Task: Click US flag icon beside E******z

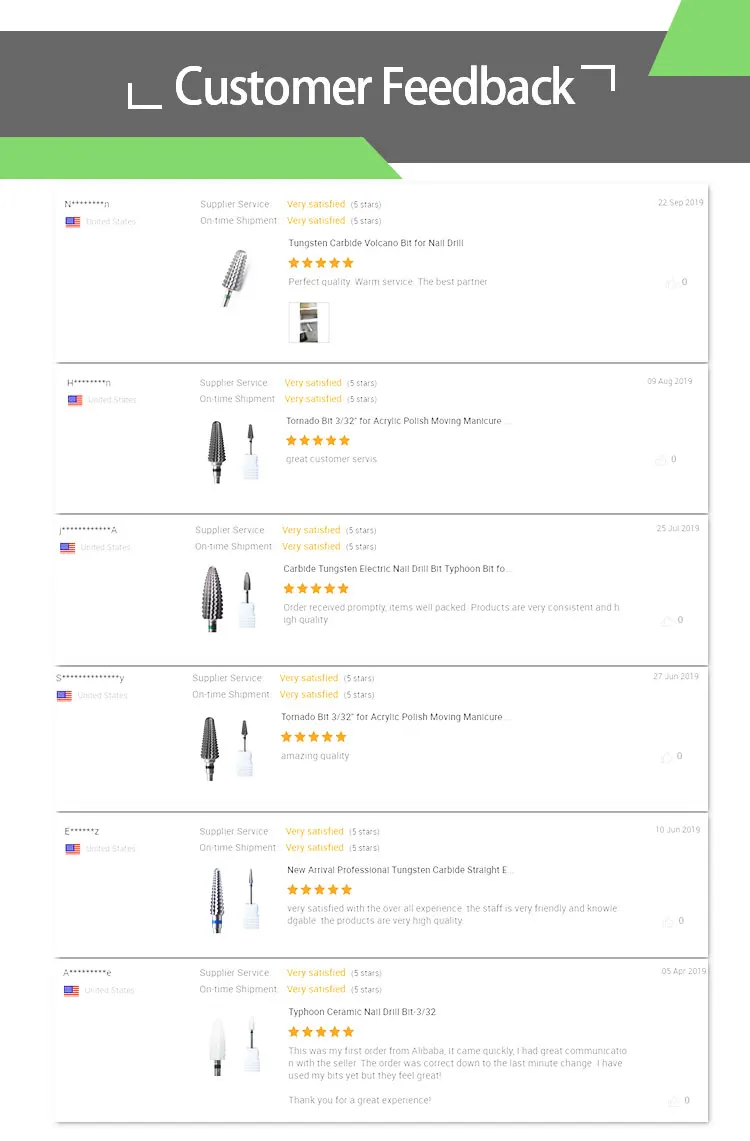Action: click(73, 849)
